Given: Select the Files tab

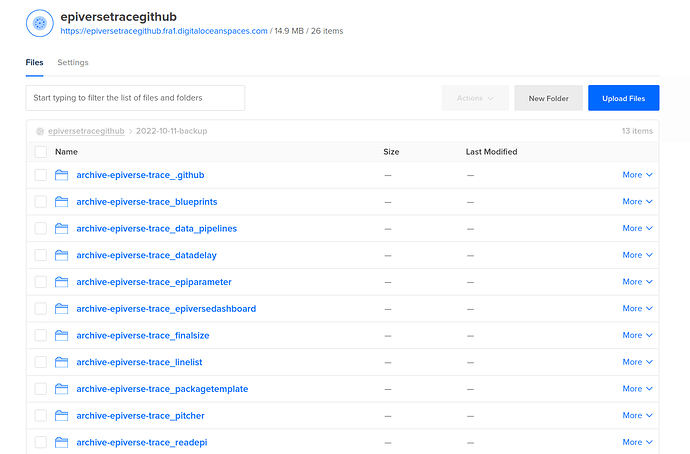Looking at the screenshot, I should (35, 63).
